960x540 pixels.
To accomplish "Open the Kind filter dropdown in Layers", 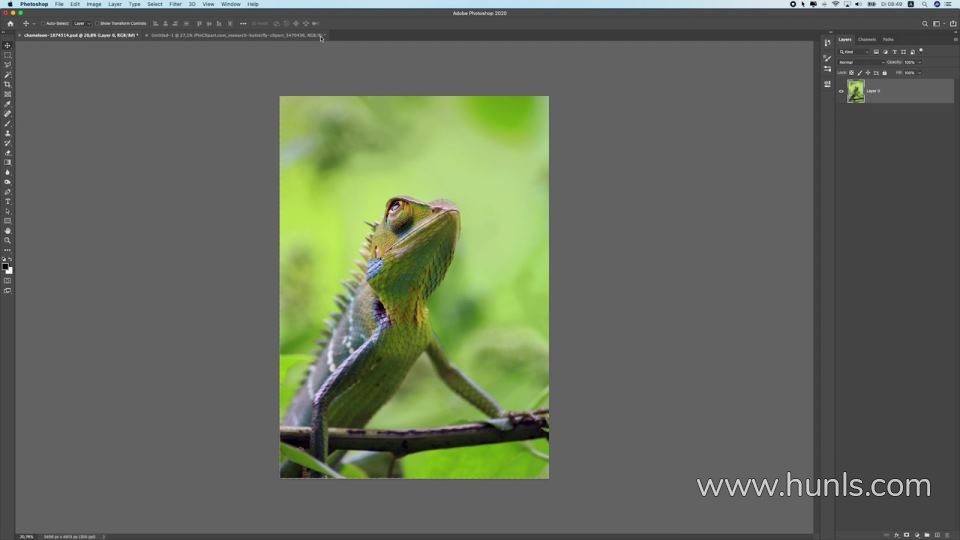I will (x=855, y=51).
